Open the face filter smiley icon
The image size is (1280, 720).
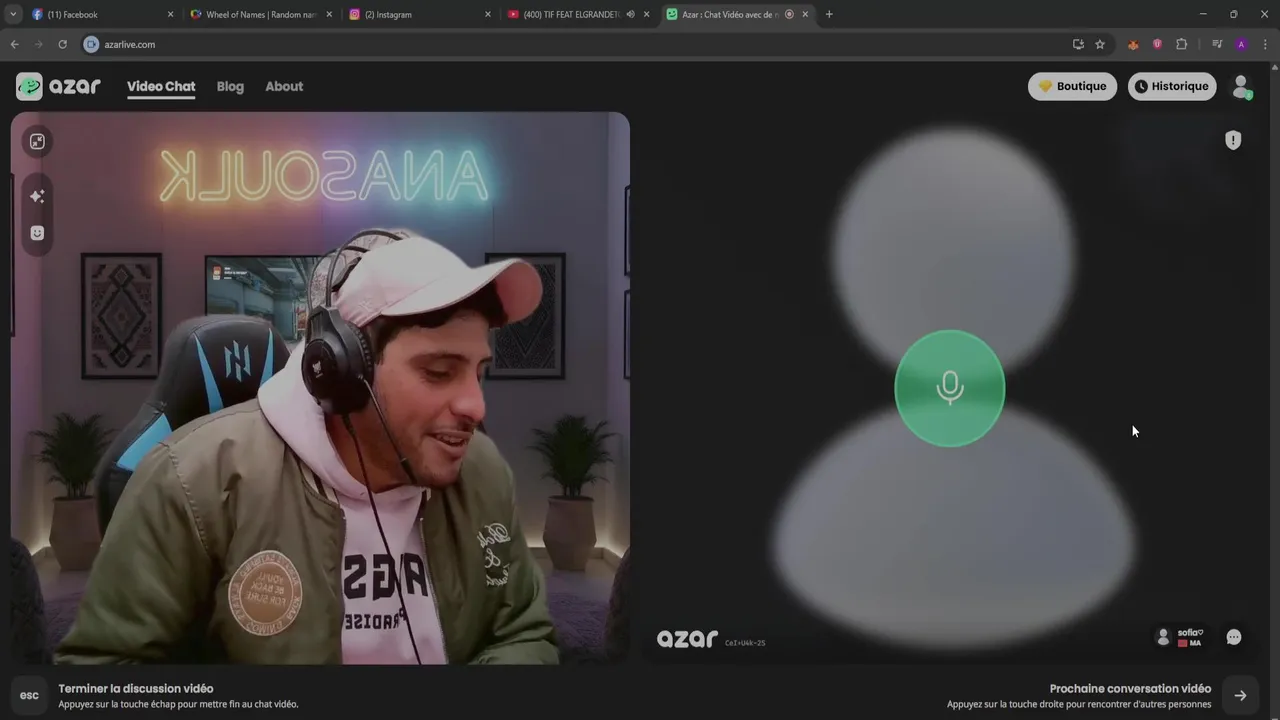click(x=37, y=233)
